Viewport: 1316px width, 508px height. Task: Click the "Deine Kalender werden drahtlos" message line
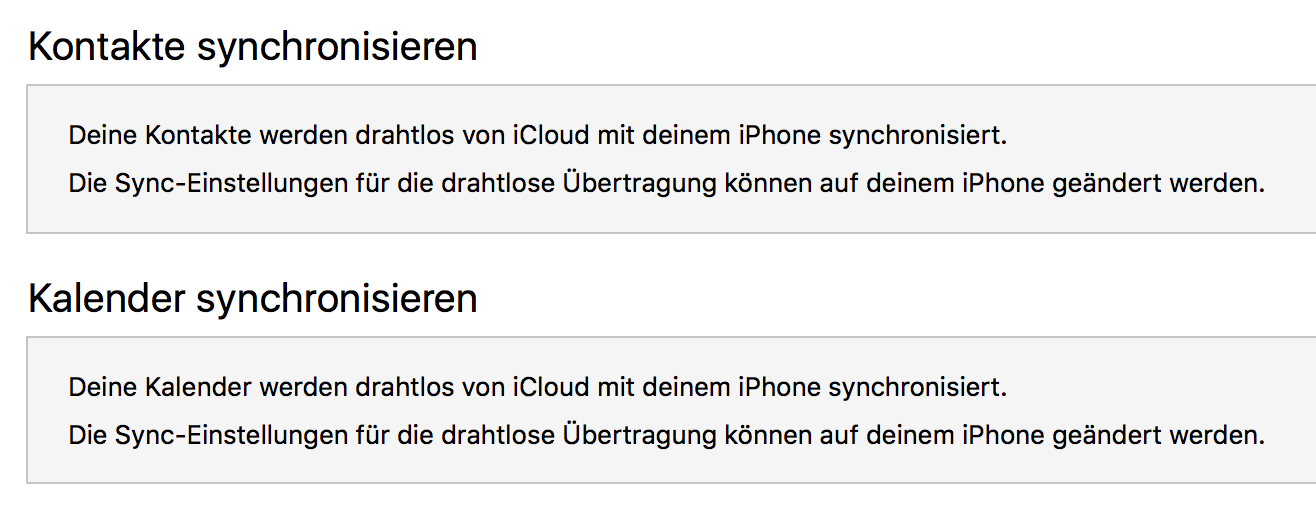click(x=537, y=386)
